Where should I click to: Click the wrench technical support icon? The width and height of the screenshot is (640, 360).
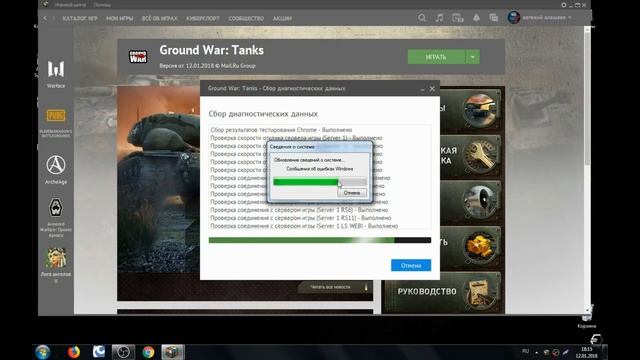coord(480,156)
